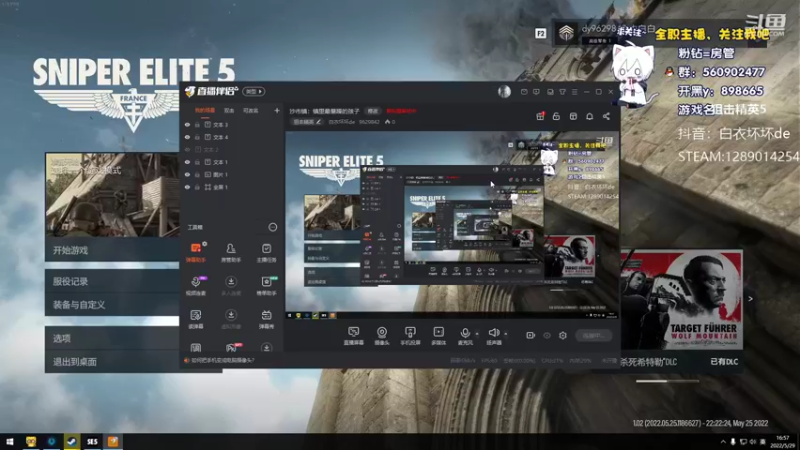Add a 摄像头 camera source
Image resolution: width=800 pixels, height=450 pixels.
tap(382, 336)
